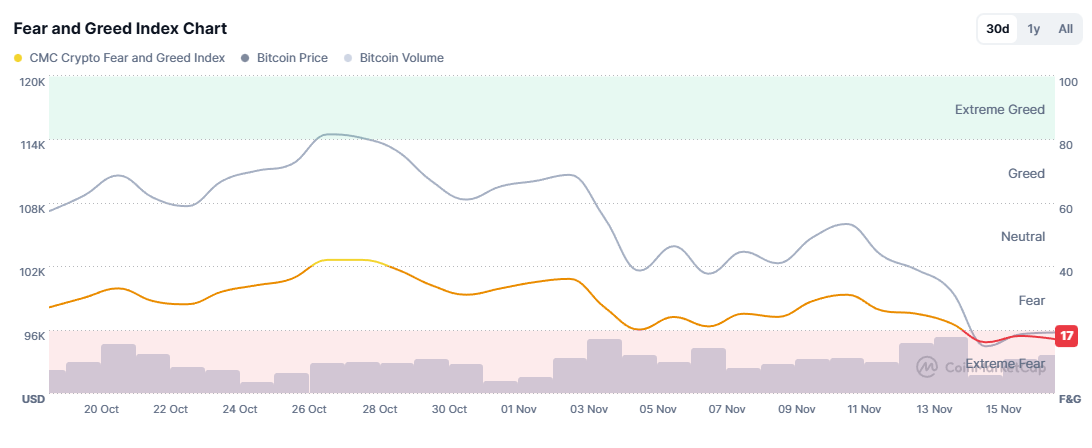Screen dimensions: 1092x448
Task: Hide the Bitcoin Volume legend series
Action: click(x=394, y=58)
